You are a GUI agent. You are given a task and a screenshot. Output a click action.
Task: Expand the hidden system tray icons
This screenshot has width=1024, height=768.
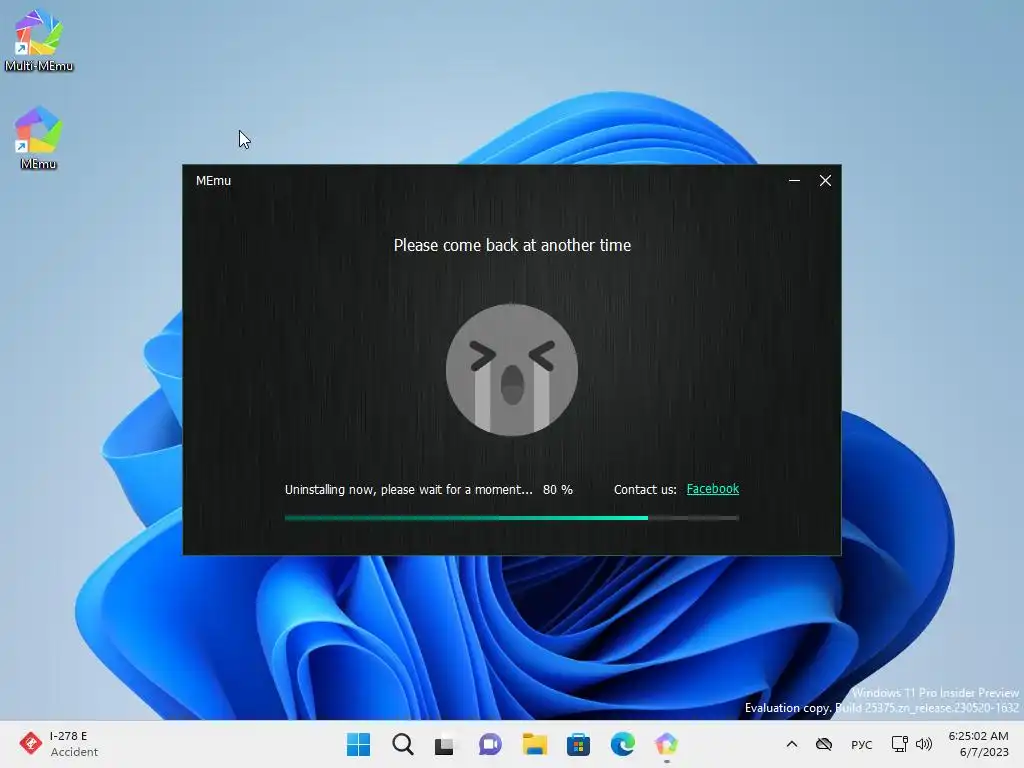(x=792, y=744)
